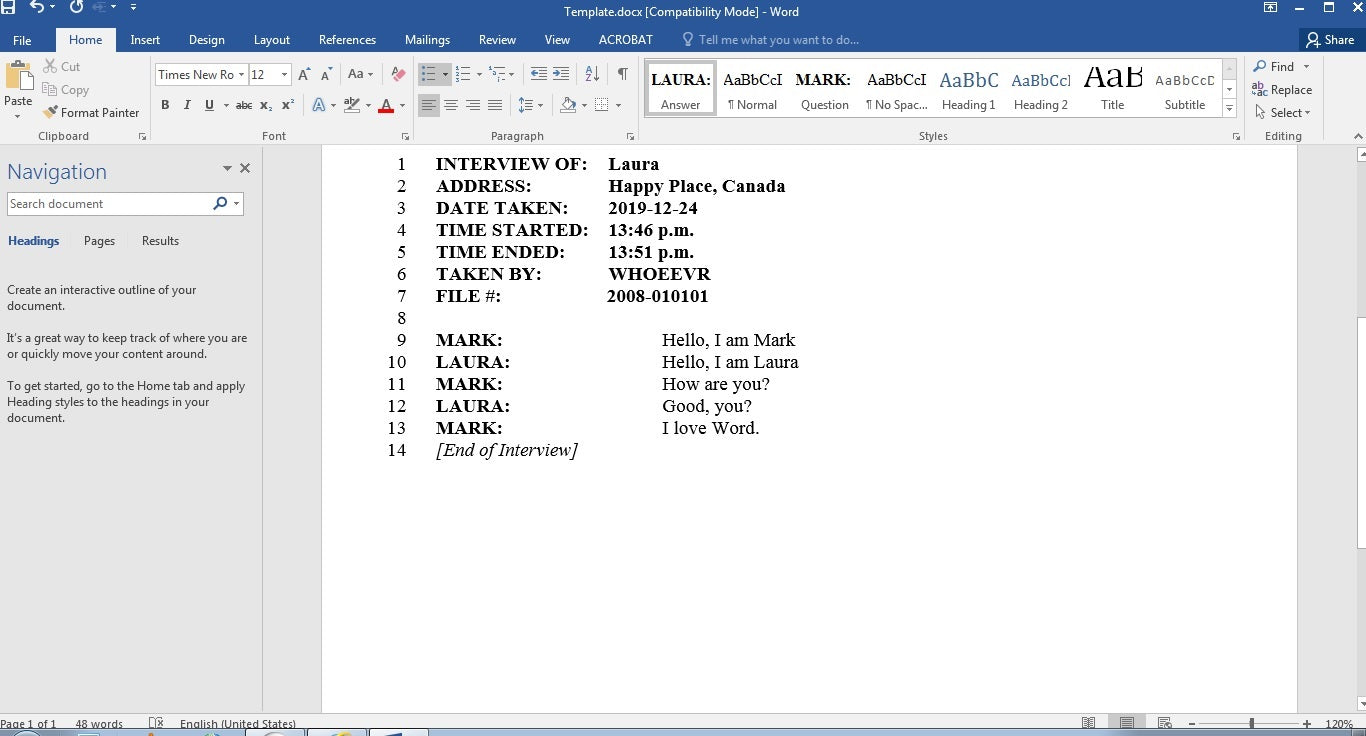Click the Replace button in Editing group
The height and width of the screenshot is (736, 1366).
click(x=1282, y=90)
